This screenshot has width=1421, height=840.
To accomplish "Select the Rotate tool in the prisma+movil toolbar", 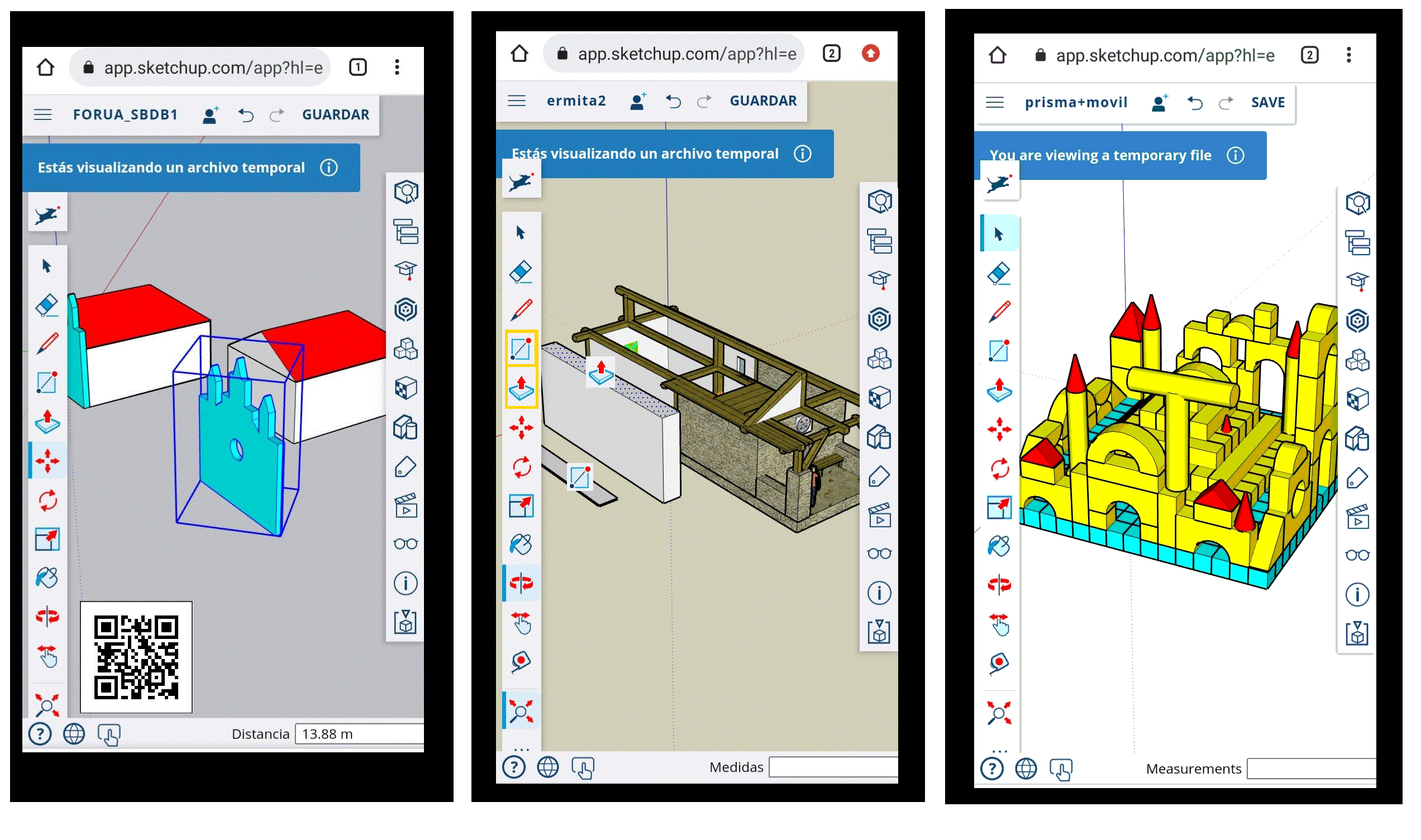I will point(1000,469).
